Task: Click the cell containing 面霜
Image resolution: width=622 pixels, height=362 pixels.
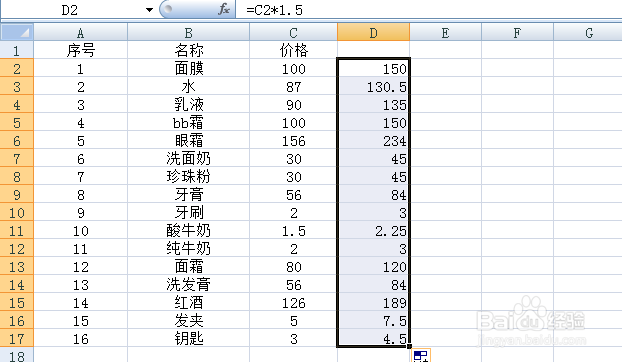Action: click(x=188, y=267)
